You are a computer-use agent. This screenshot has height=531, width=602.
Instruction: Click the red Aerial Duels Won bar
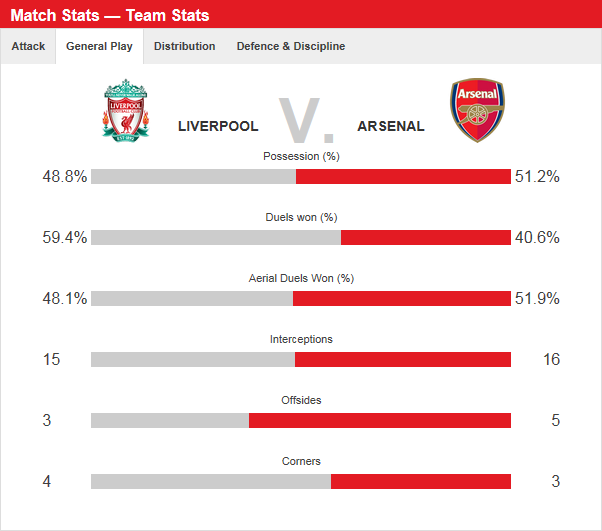coord(401,299)
